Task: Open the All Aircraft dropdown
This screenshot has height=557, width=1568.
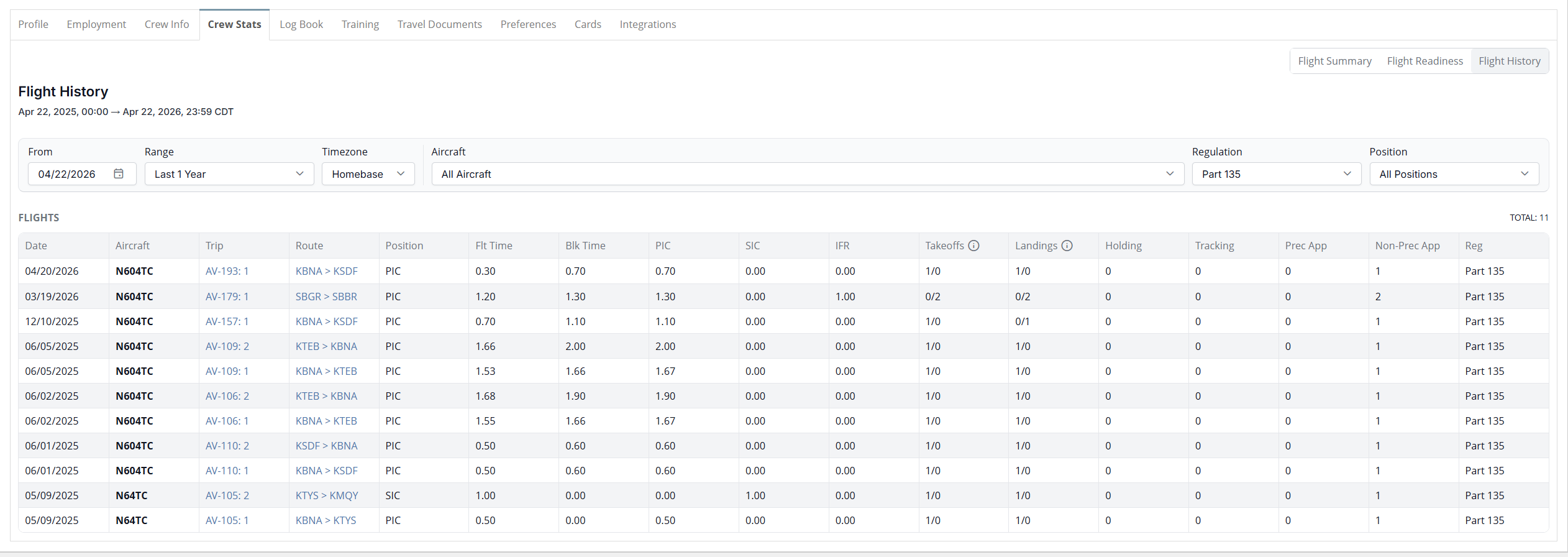Action: pos(807,174)
